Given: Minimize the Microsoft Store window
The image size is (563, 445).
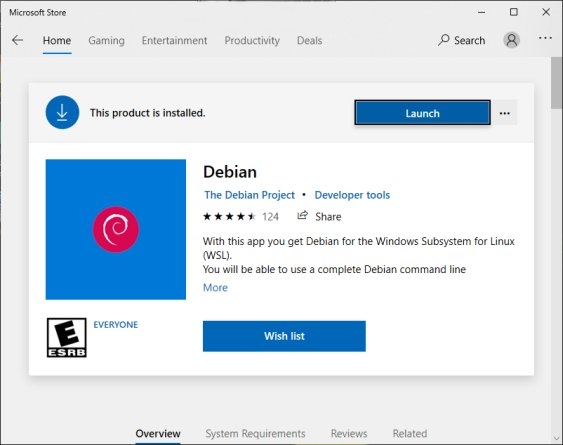Looking at the screenshot, I should [481, 12].
